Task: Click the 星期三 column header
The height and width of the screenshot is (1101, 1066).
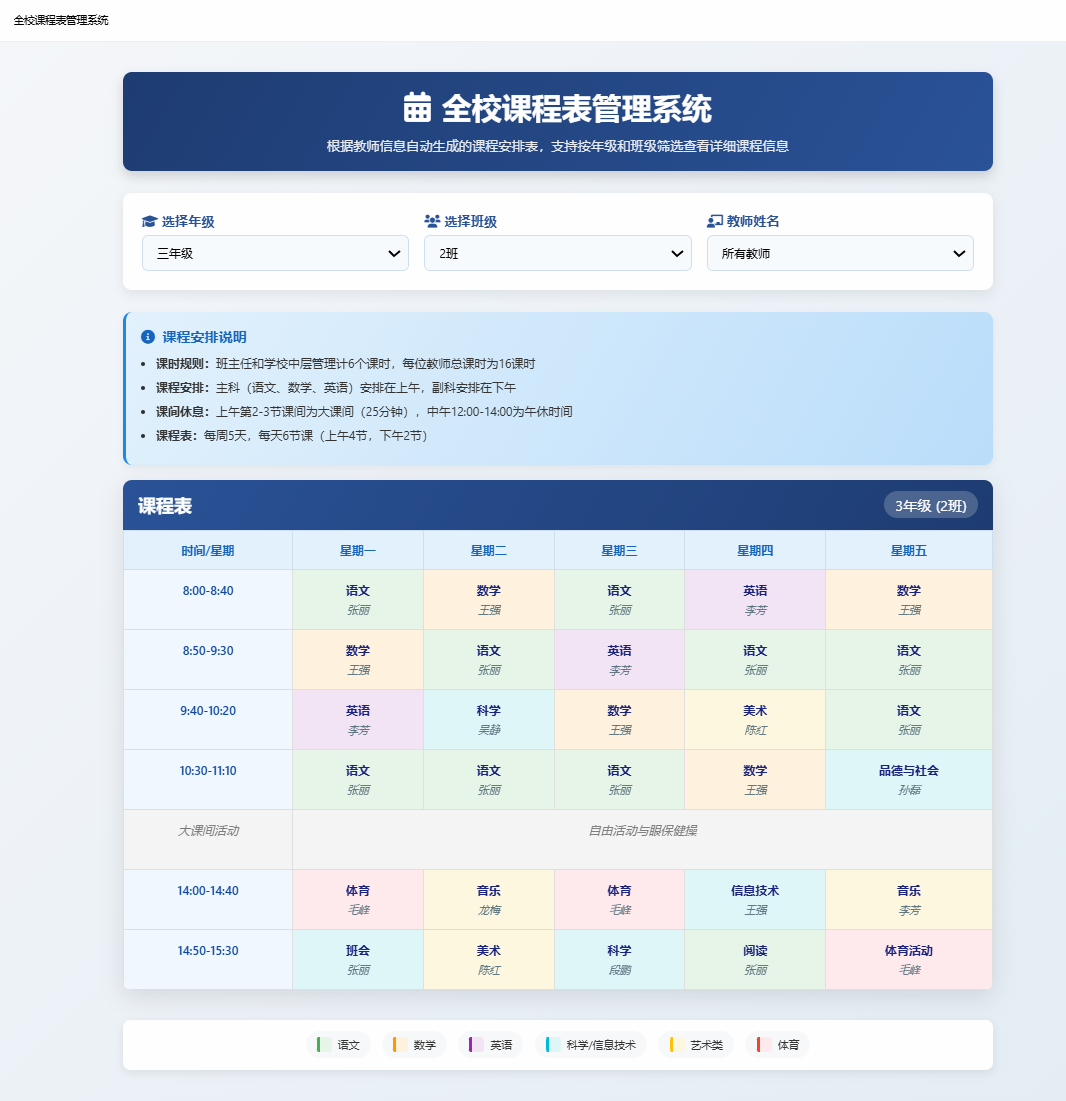Action: 619,549
